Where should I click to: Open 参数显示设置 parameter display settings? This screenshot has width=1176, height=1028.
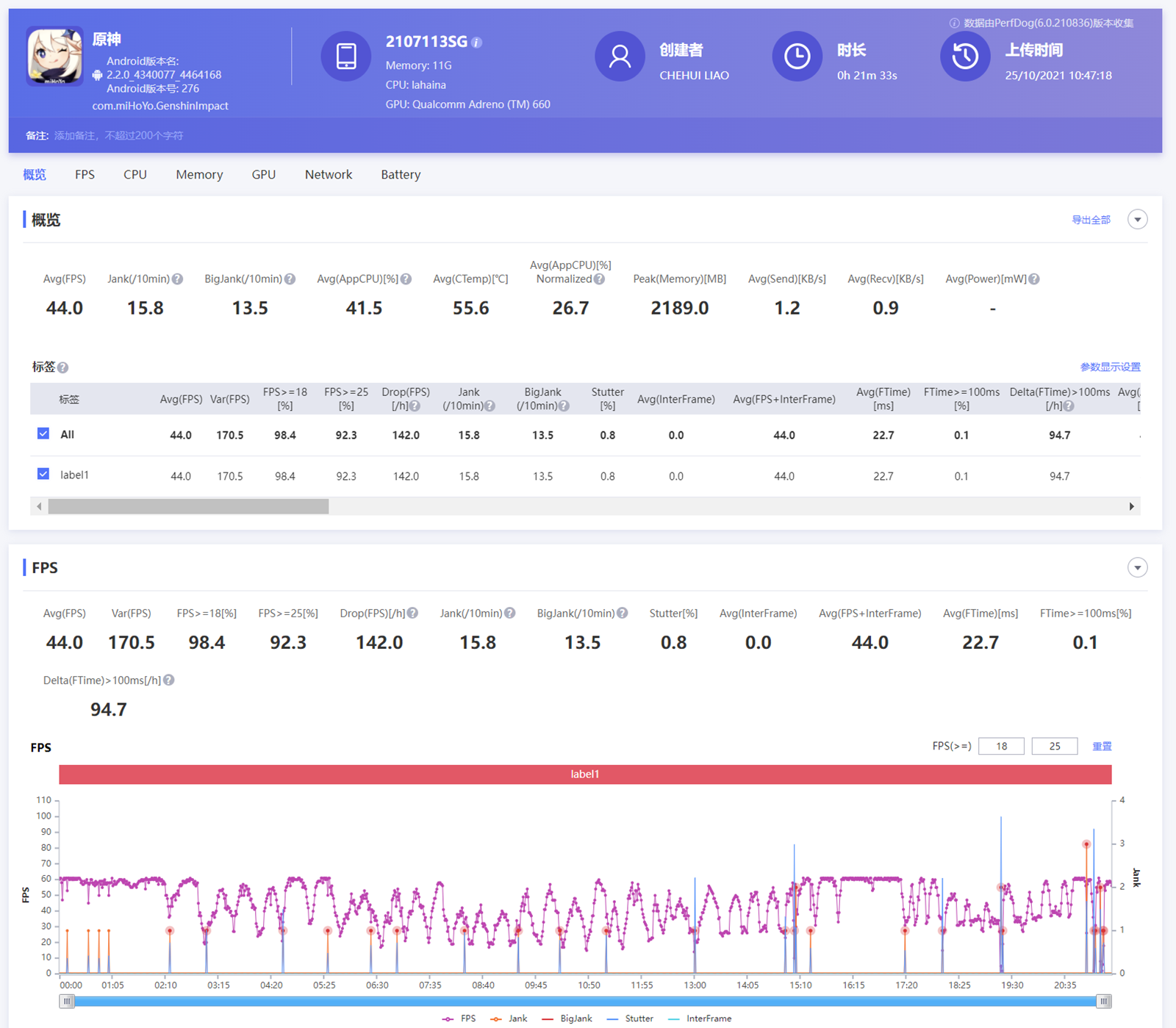tap(1110, 367)
